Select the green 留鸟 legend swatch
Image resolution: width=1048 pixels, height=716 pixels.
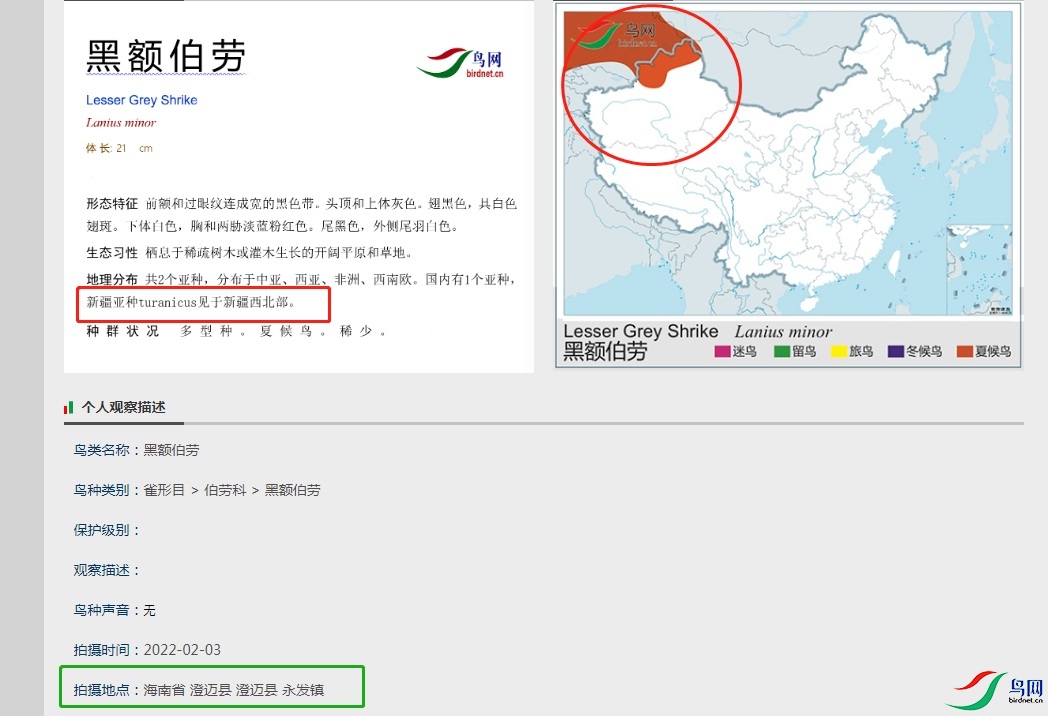(x=782, y=351)
